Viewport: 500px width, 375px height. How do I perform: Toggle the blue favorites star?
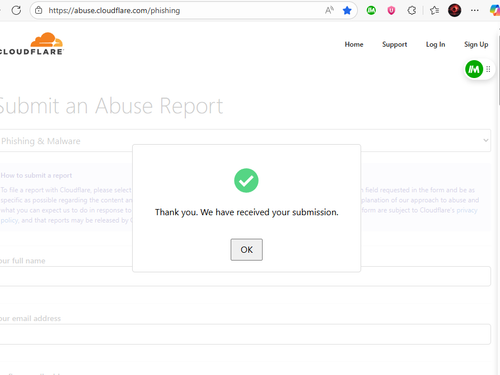(347, 10)
